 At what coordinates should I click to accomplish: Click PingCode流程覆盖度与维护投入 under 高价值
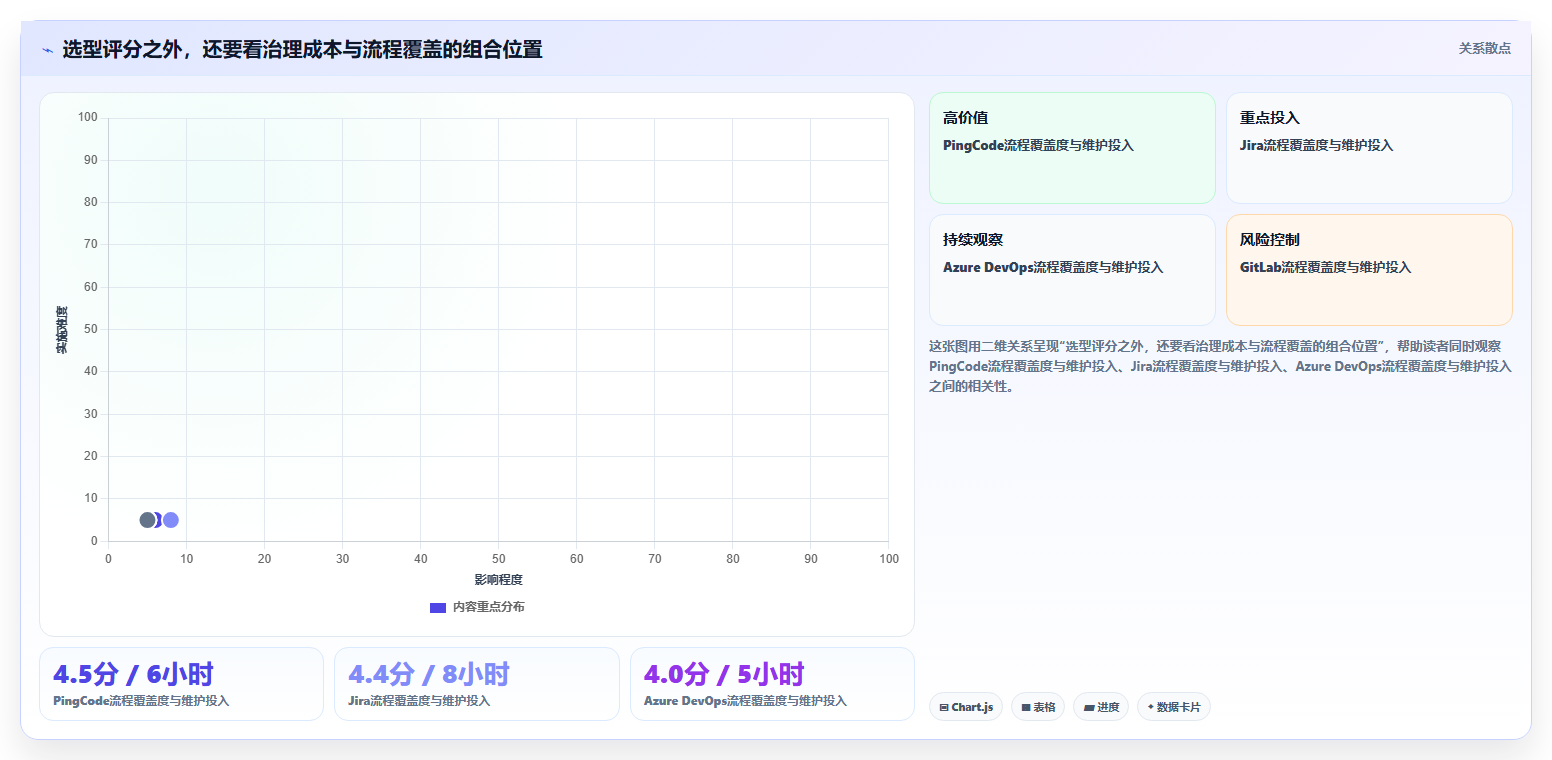click(1038, 145)
